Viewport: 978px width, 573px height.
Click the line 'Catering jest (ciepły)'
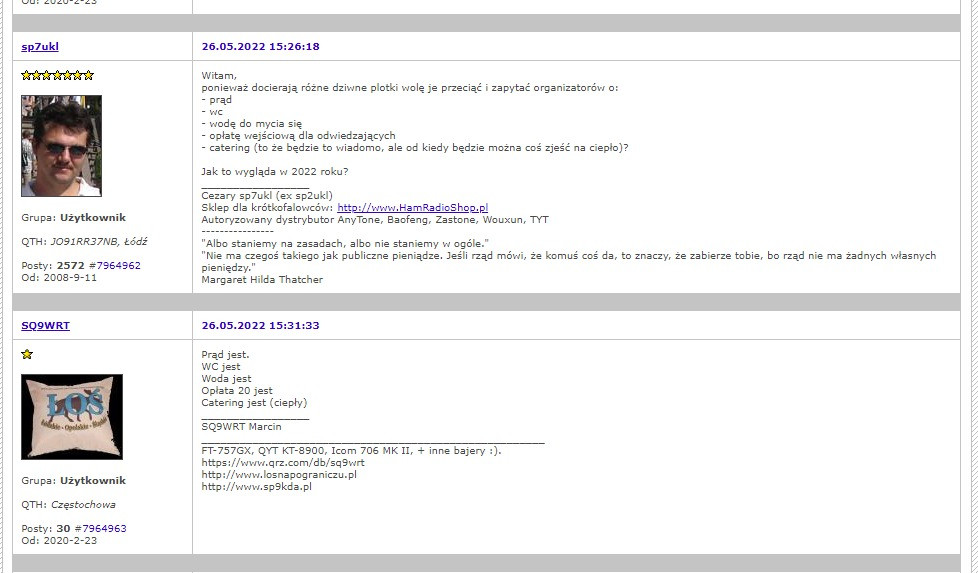pos(254,403)
